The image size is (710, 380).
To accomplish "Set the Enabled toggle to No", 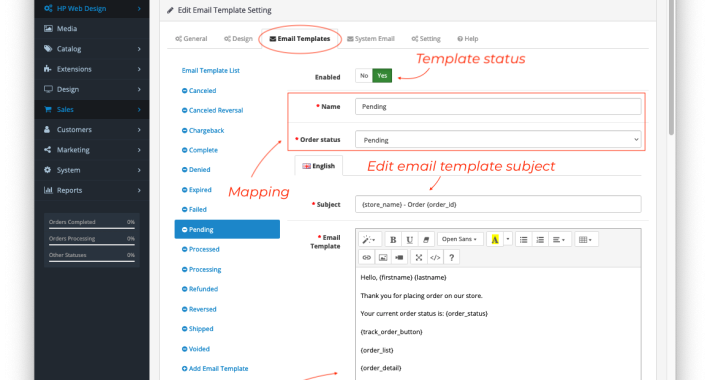I will coord(364,76).
